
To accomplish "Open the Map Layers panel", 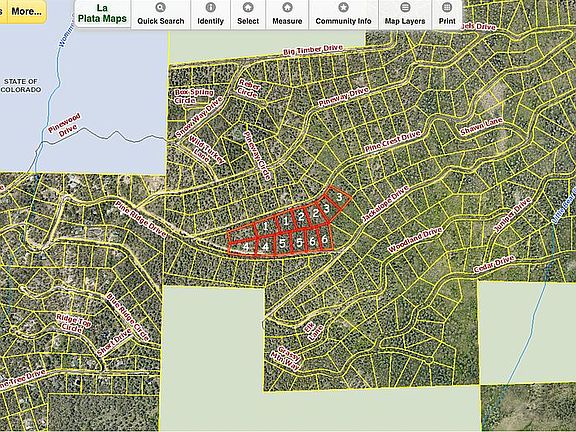I will pyautogui.click(x=405, y=14).
